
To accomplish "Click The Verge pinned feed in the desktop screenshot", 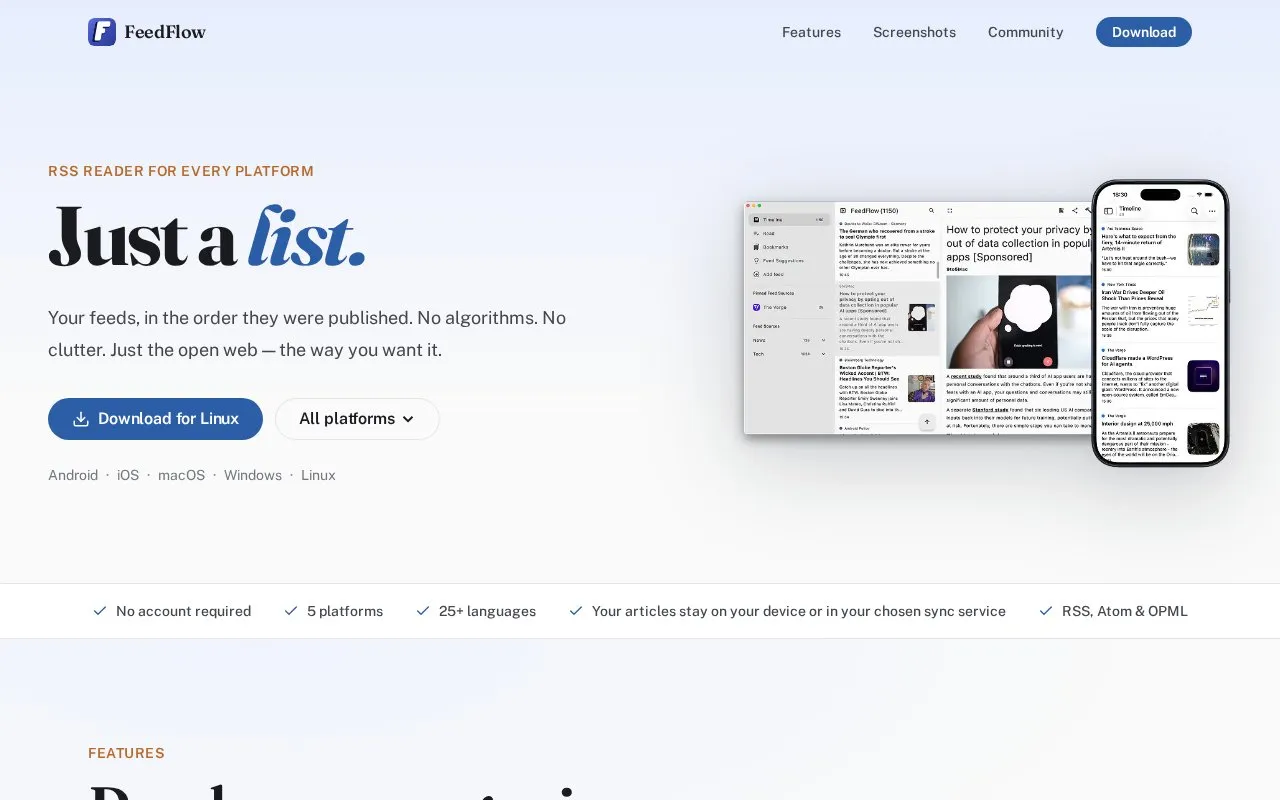I will (789, 307).
